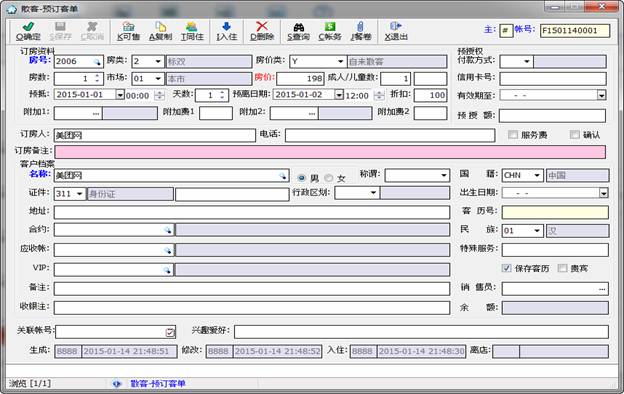Click the lookup icon in 房号 field
The image size is (624, 394).
(97, 62)
